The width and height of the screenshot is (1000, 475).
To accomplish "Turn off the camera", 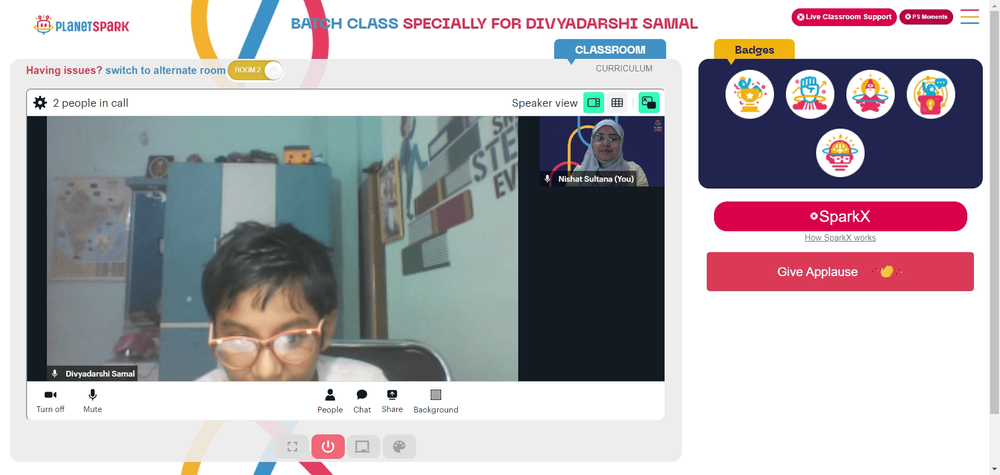I will tap(50, 401).
